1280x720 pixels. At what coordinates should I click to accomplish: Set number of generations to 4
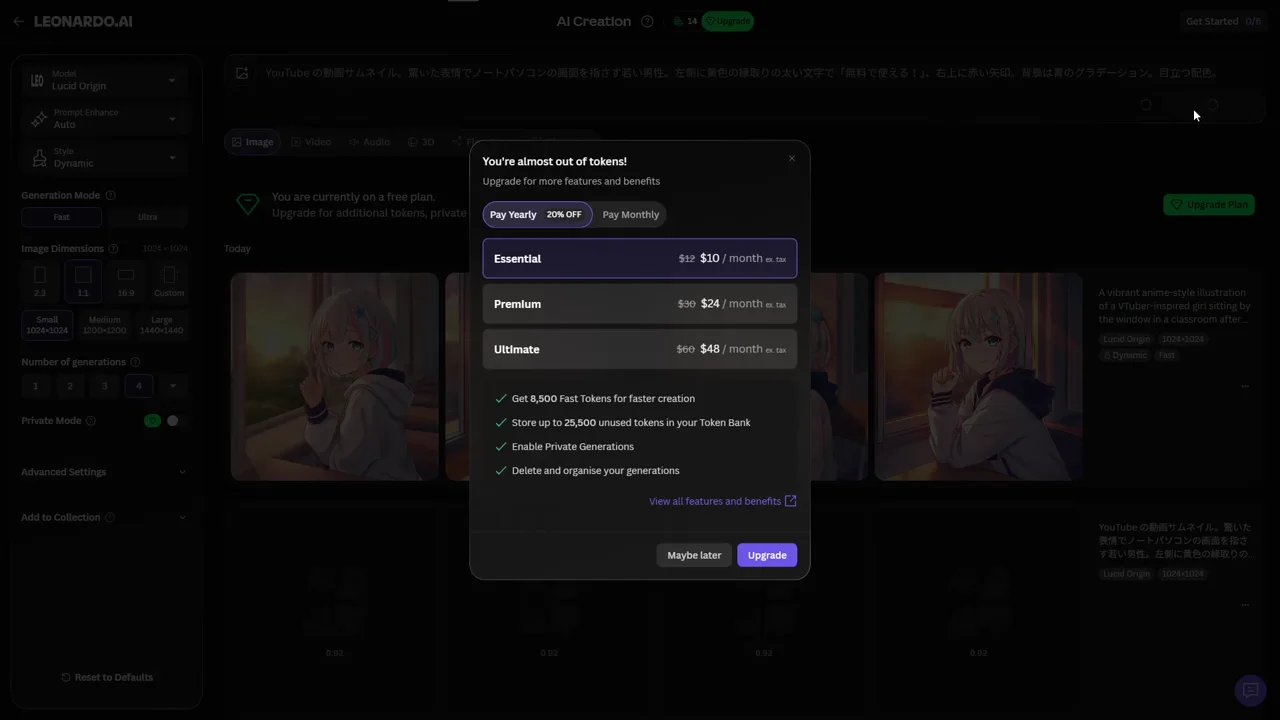click(x=139, y=386)
